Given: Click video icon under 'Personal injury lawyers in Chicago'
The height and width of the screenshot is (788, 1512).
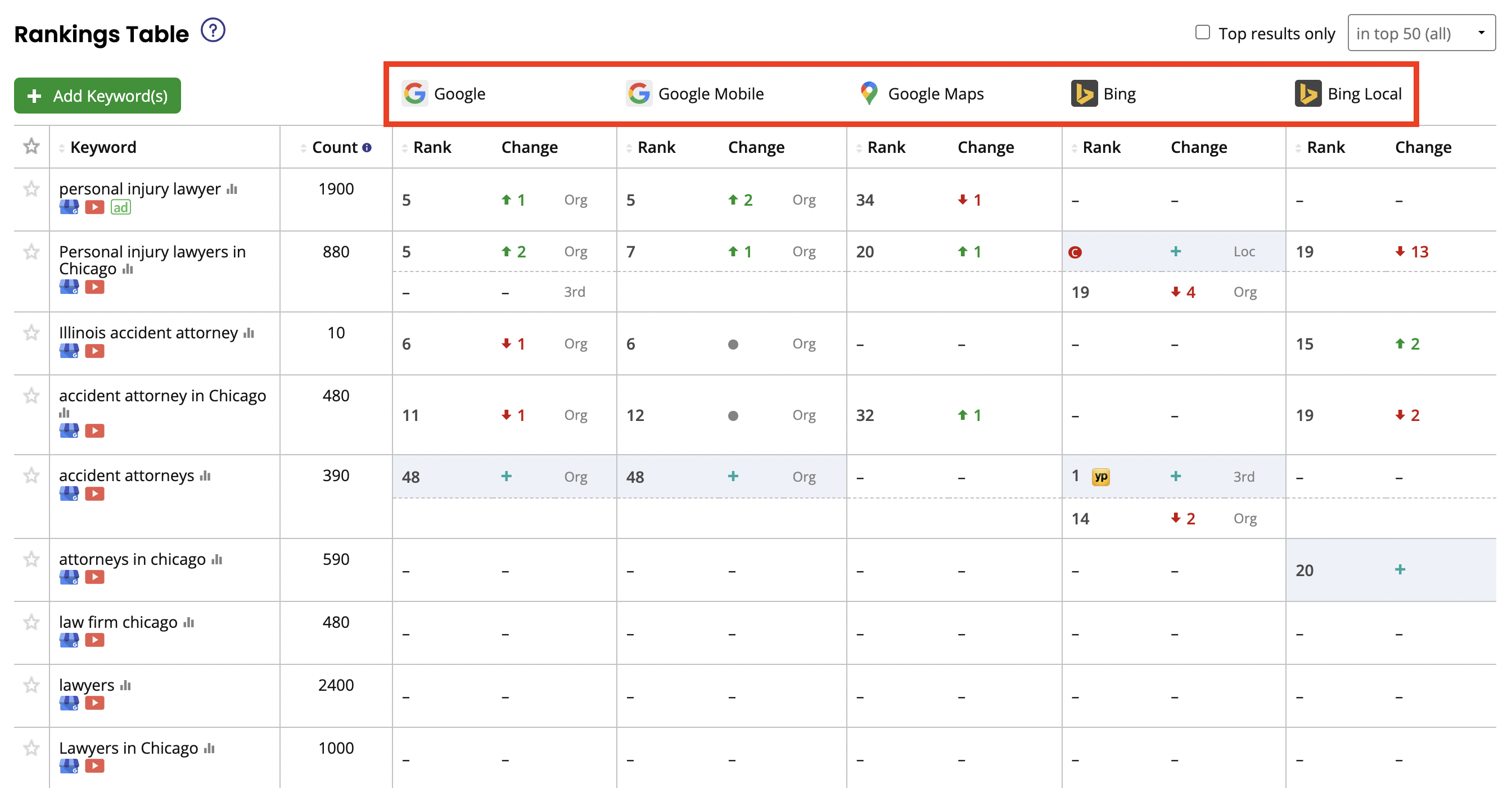Looking at the screenshot, I should tap(94, 287).
